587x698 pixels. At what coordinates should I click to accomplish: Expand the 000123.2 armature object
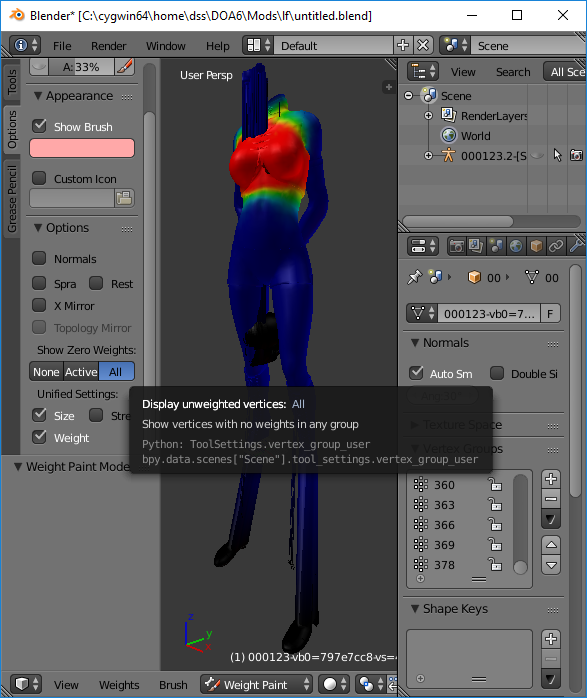tap(429, 155)
